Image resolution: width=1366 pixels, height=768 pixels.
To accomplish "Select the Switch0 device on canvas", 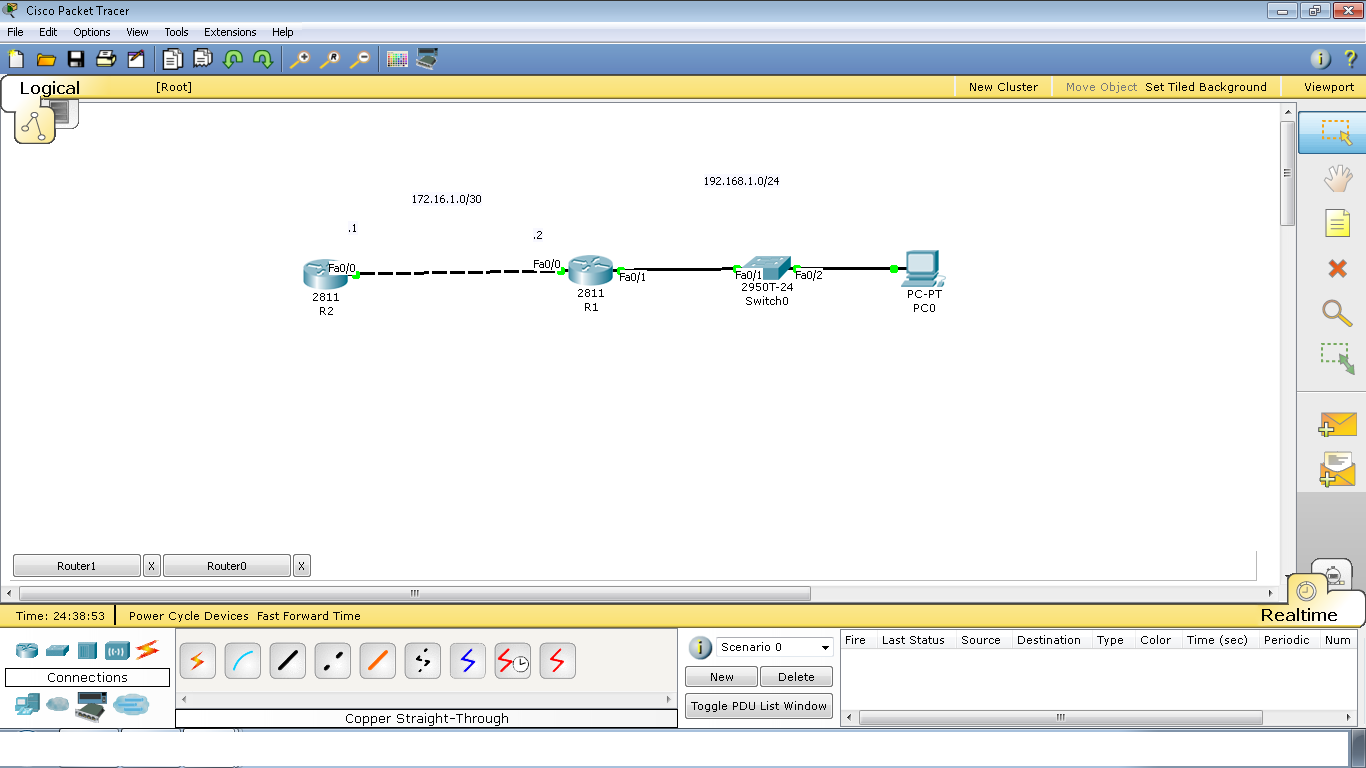I will pos(766,268).
